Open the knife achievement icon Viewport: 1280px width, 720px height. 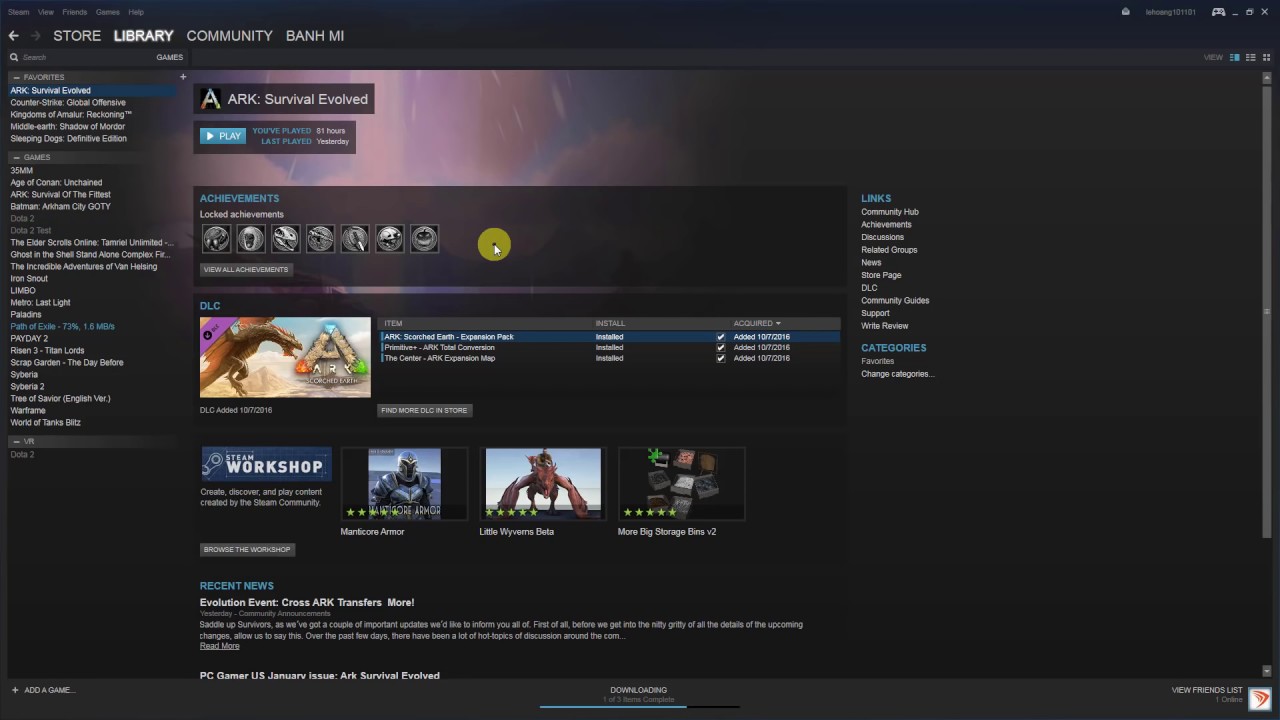[x=355, y=238]
